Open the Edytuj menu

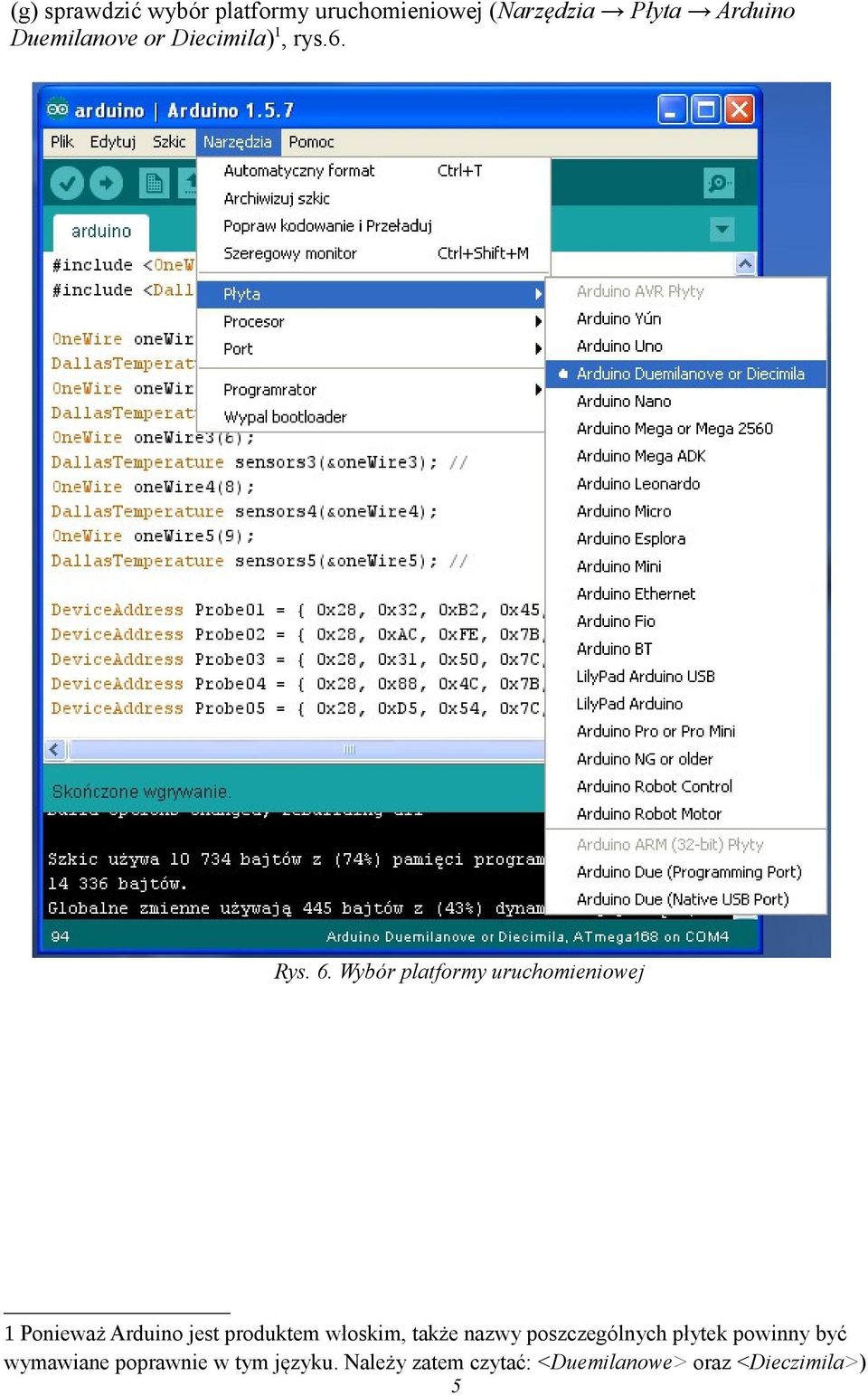tap(113, 142)
